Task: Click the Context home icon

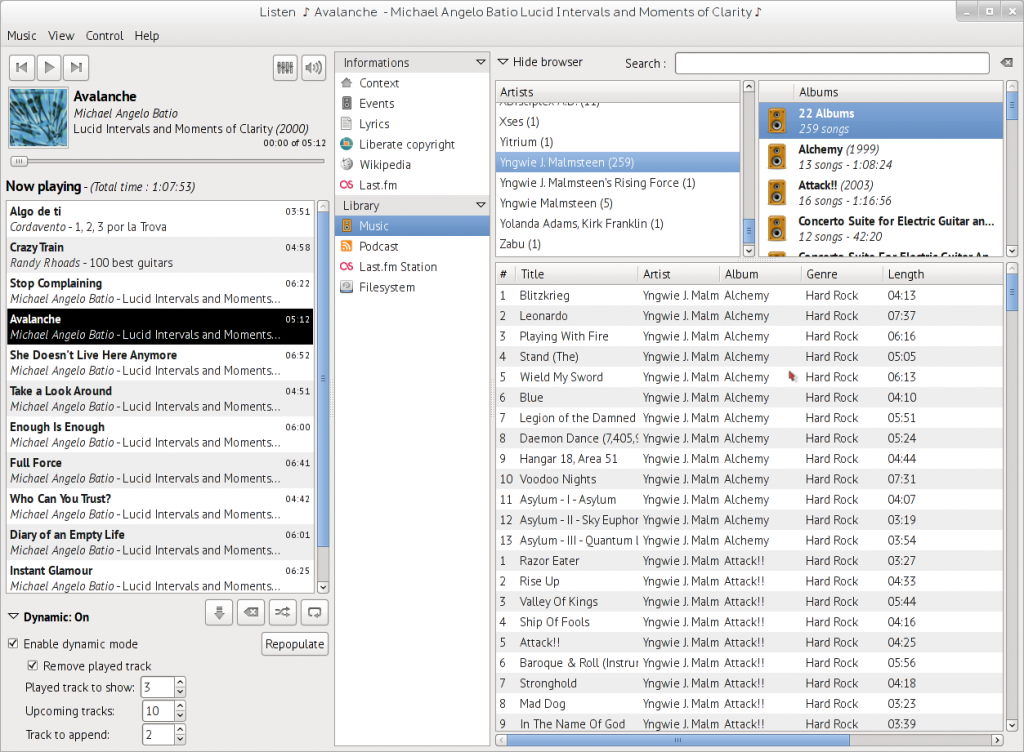Action: pos(347,83)
